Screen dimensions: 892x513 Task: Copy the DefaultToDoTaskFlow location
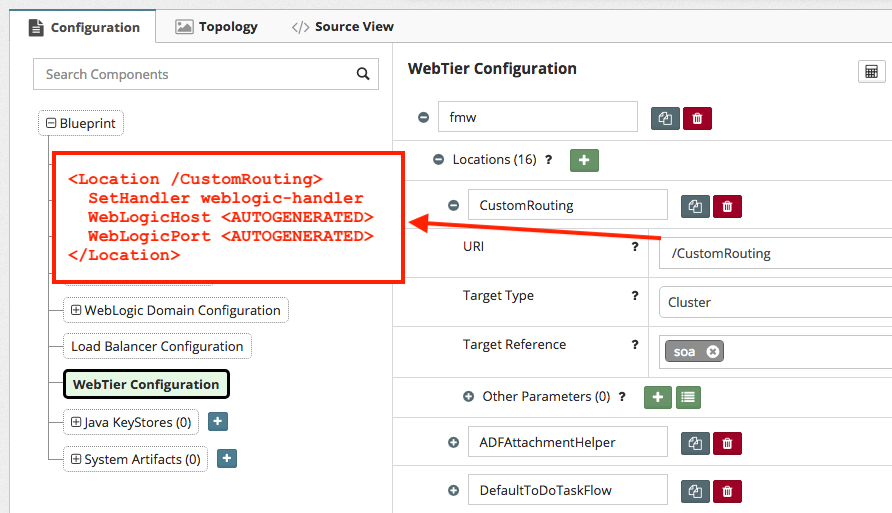tap(695, 491)
